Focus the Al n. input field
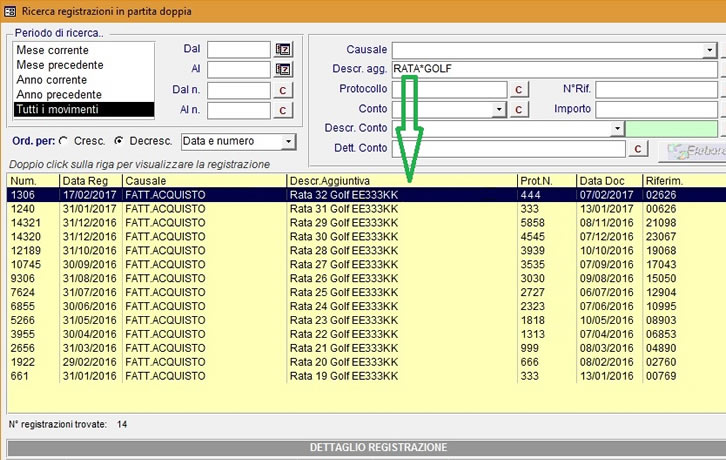Screen dimensions: 726x460 (x=238, y=111)
